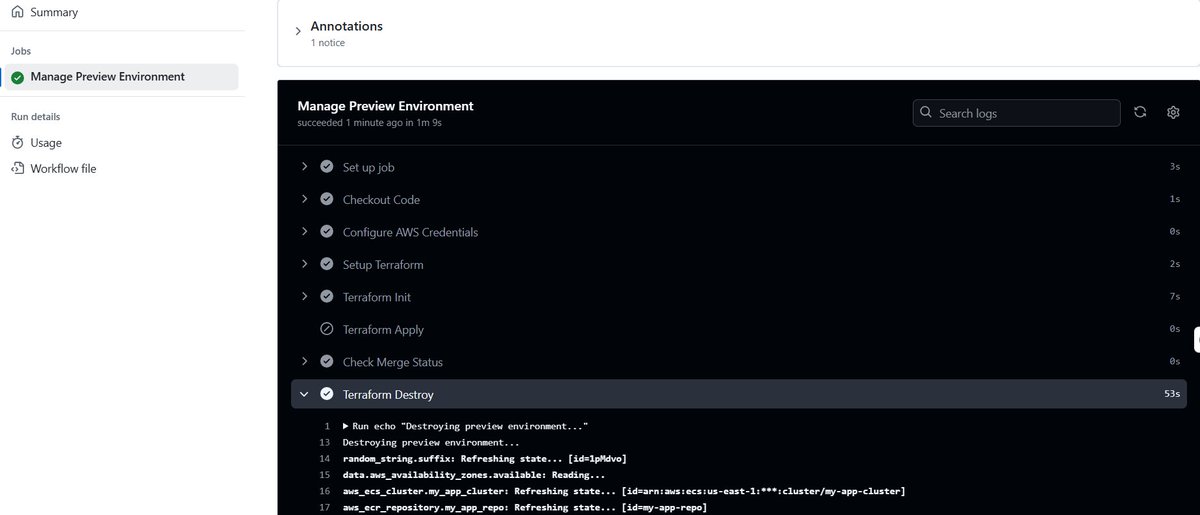
Task: Select the aws_ecs_cluster.my_app_cluster log line
Action: tap(624, 491)
